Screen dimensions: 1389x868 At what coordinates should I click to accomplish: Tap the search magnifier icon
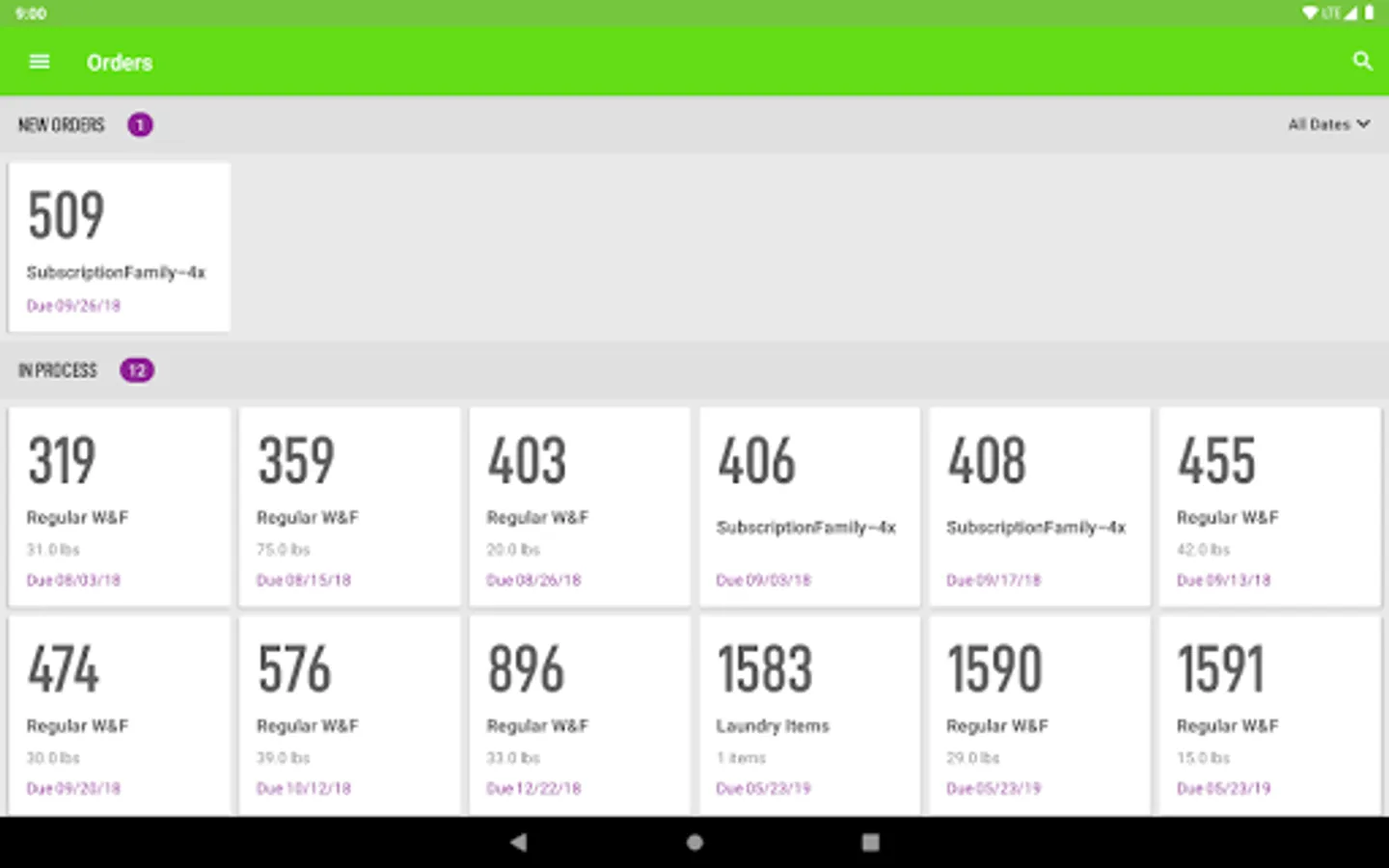pos(1362,62)
